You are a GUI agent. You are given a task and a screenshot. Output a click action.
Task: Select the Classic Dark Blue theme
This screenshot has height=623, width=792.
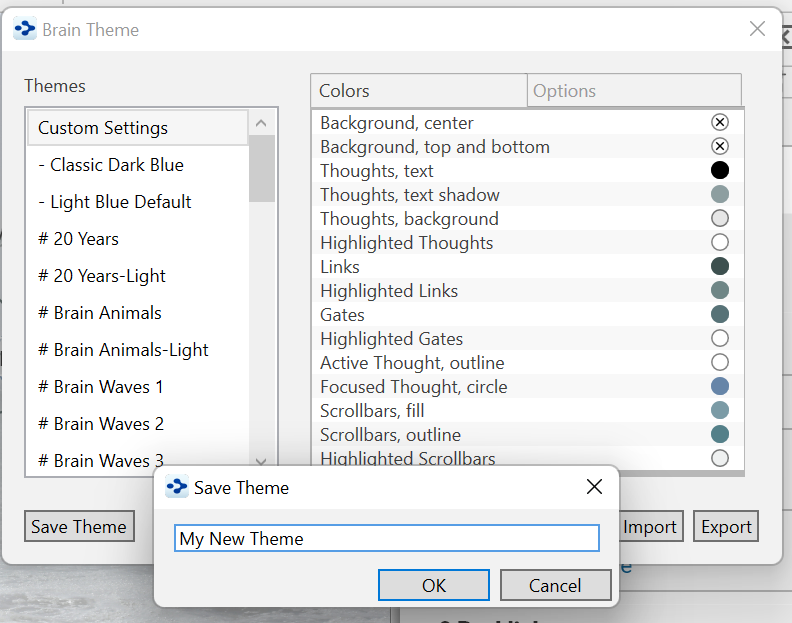117,165
